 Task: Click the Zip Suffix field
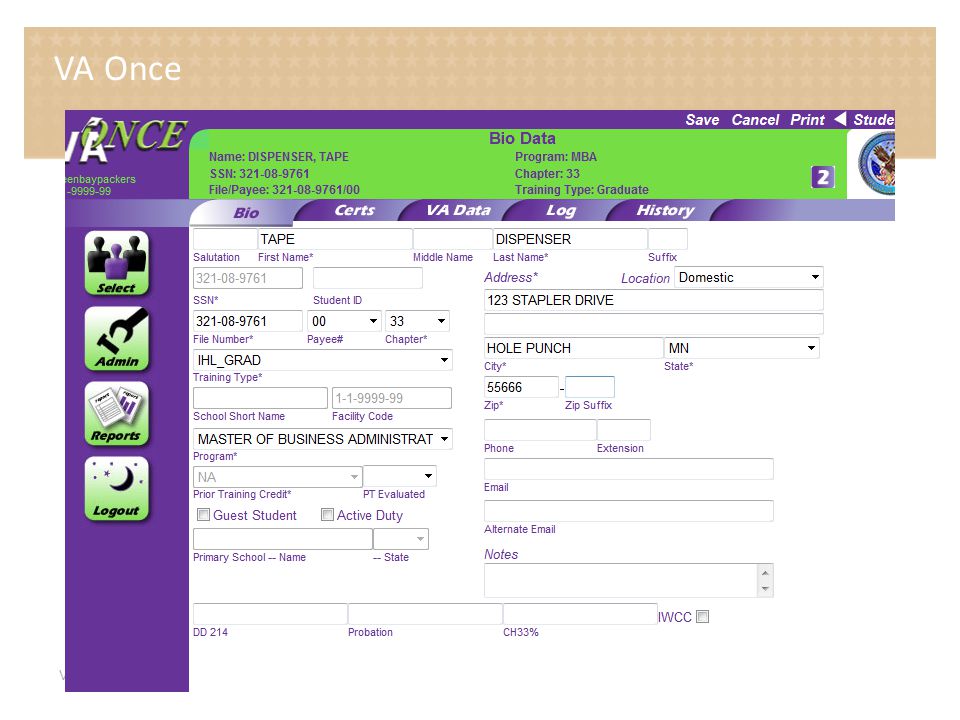pos(590,387)
